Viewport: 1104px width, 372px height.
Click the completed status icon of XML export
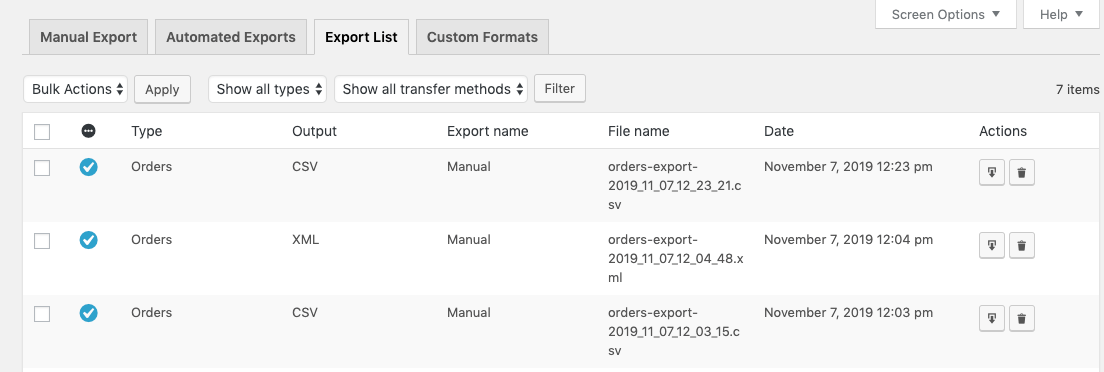89,240
